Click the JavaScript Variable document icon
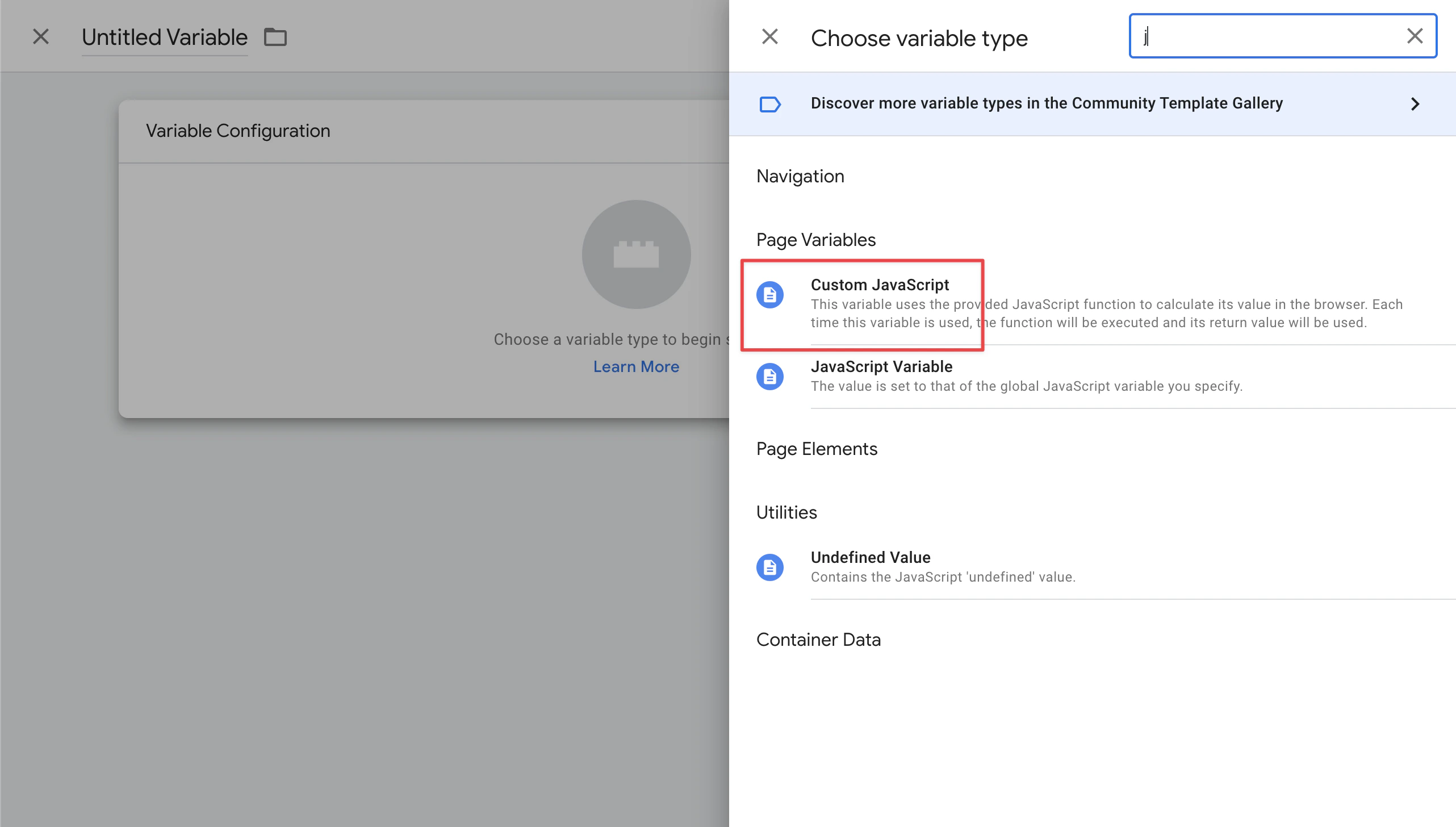This screenshot has width=1456, height=827. (x=770, y=376)
